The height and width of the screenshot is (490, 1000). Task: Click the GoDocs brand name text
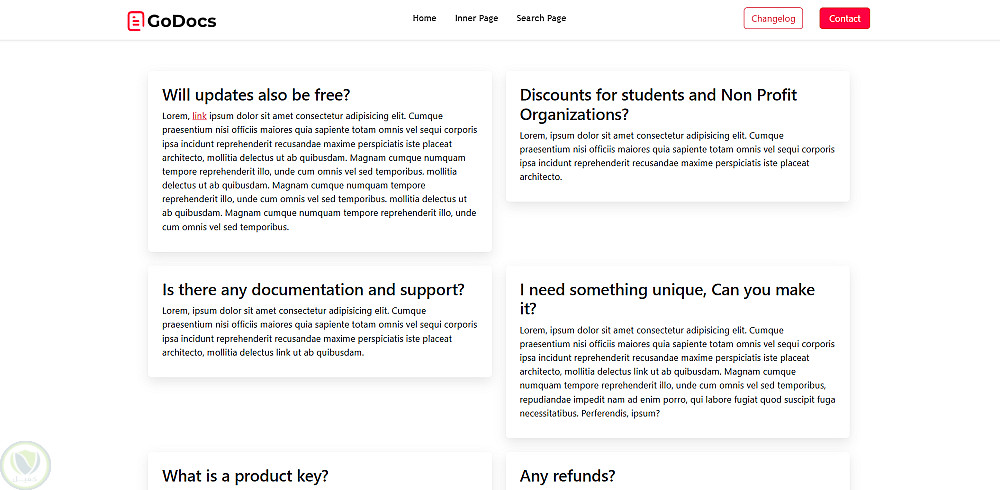pyautogui.click(x=181, y=20)
